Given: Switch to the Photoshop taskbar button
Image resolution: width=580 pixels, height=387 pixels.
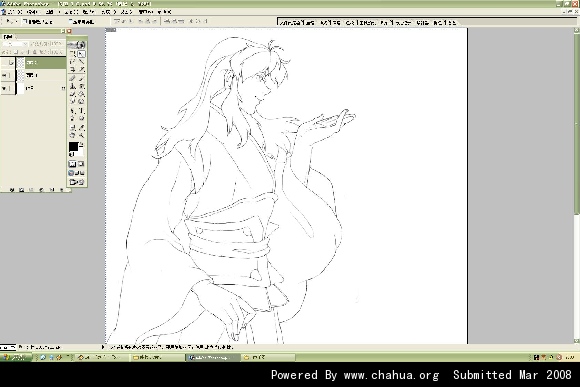Looking at the screenshot, I should tap(213, 357).
